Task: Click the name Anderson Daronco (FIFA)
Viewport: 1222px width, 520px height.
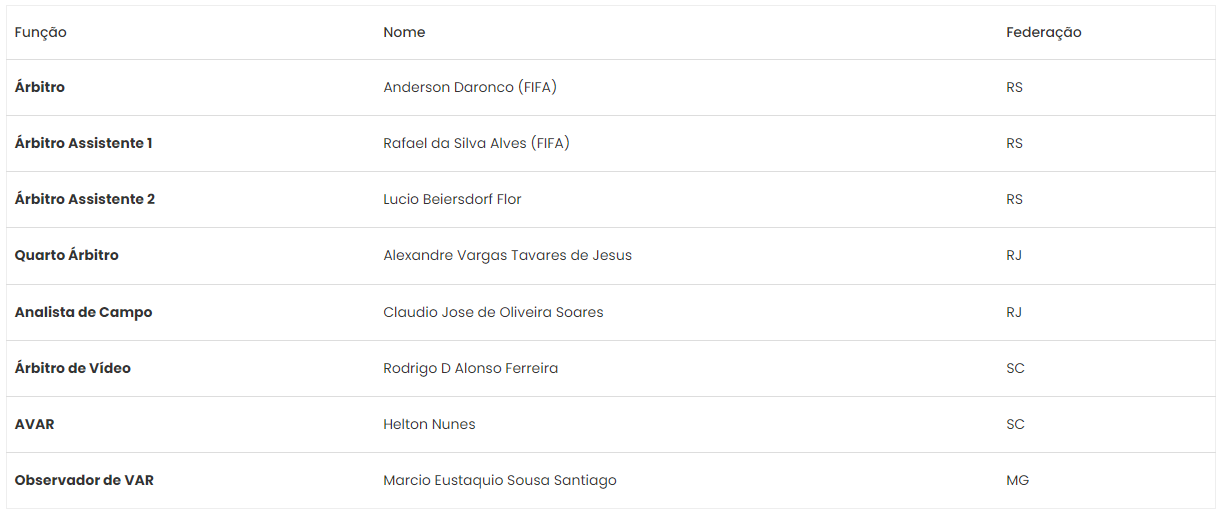Action: pos(470,87)
